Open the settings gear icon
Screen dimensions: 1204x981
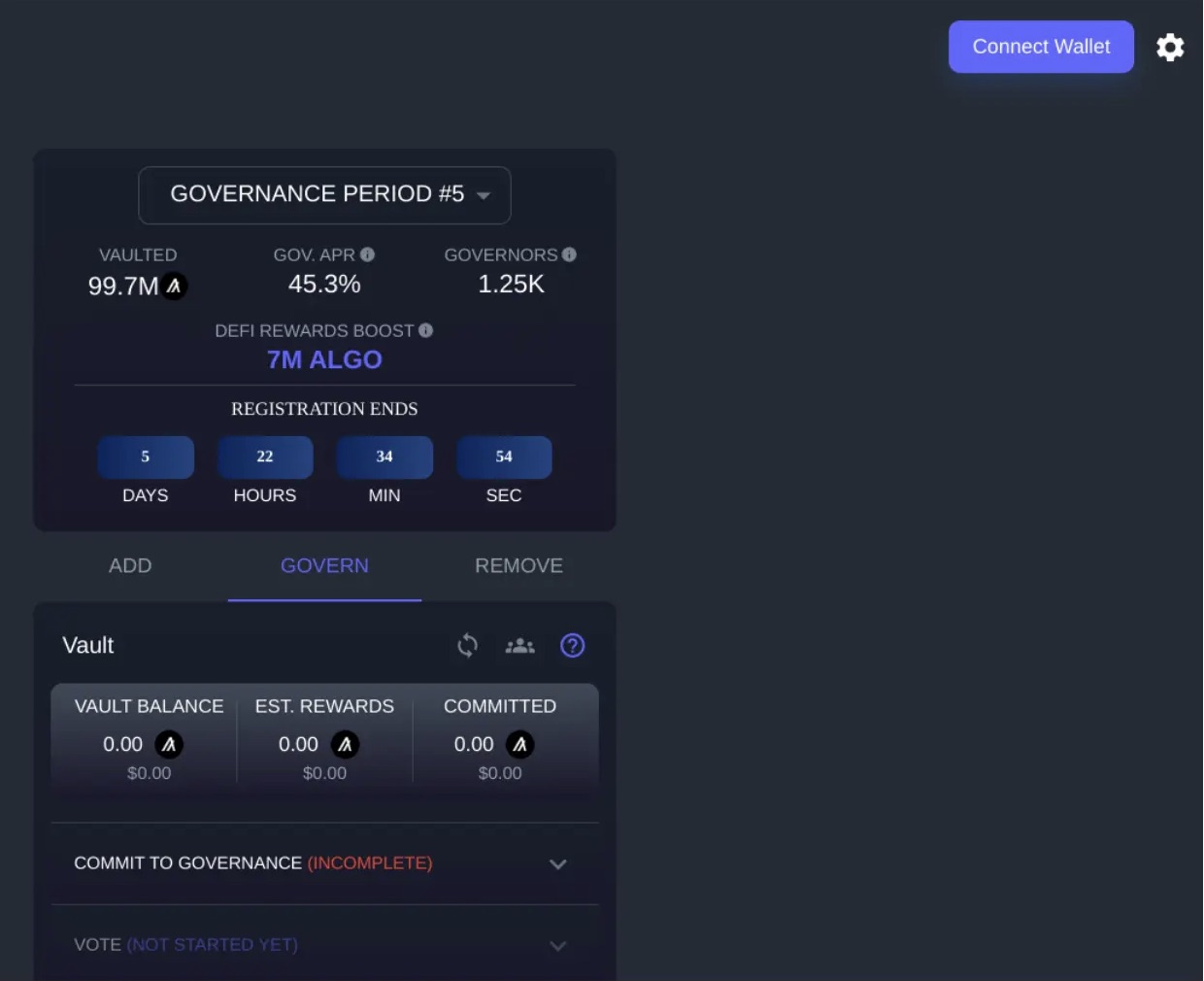(1170, 47)
